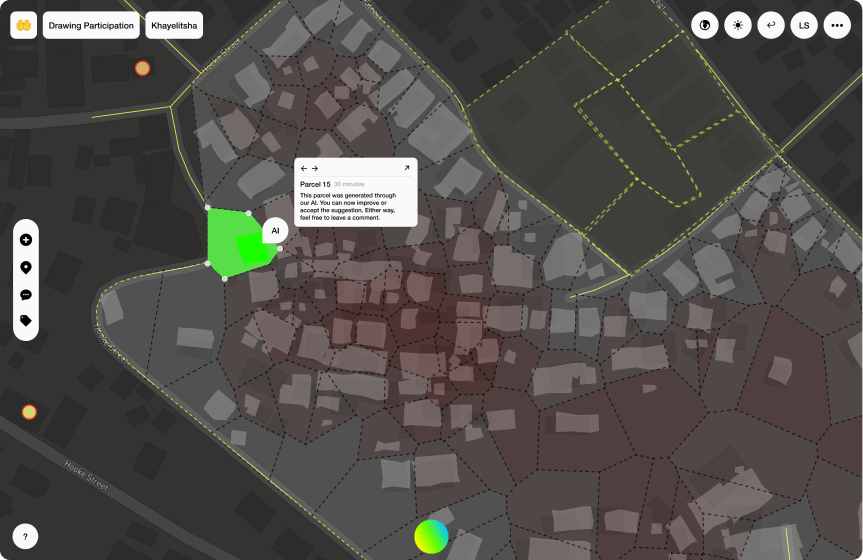Viewport: 863px width, 560px height.
Task: Go to previous parcel with left arrow
Action: click(x=304, y=169)
